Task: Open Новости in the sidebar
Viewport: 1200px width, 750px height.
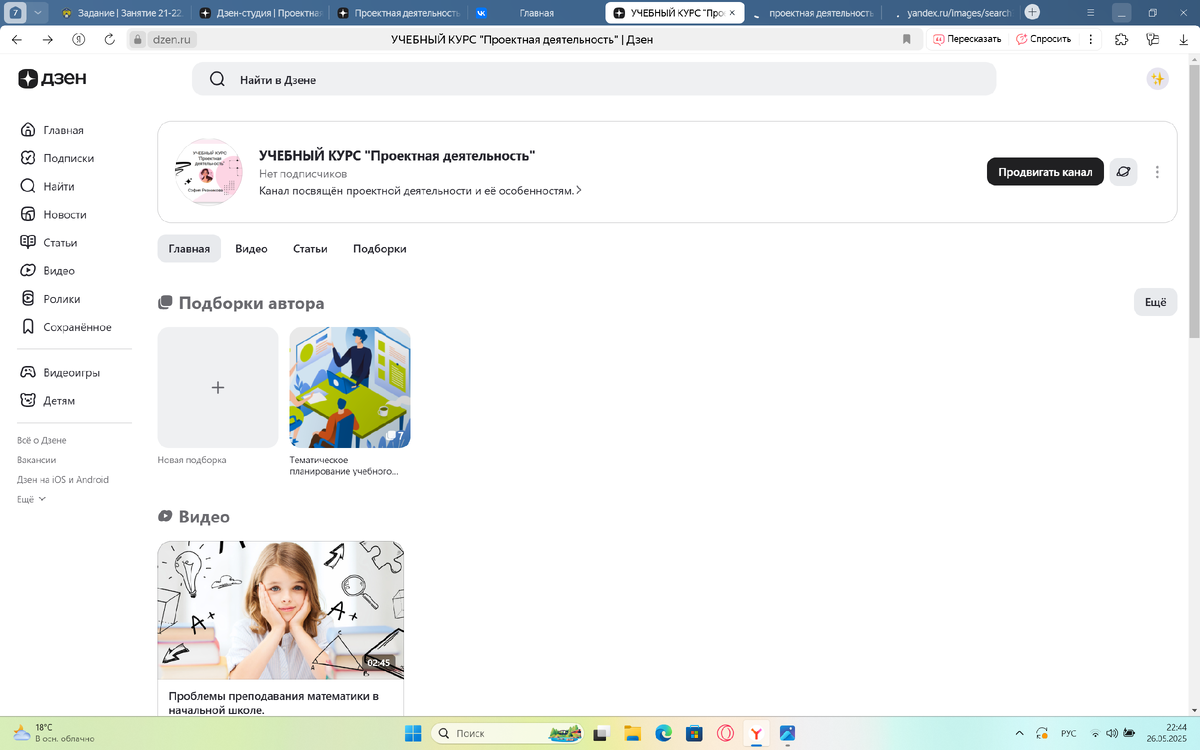Action: click(x=53, y=214)
